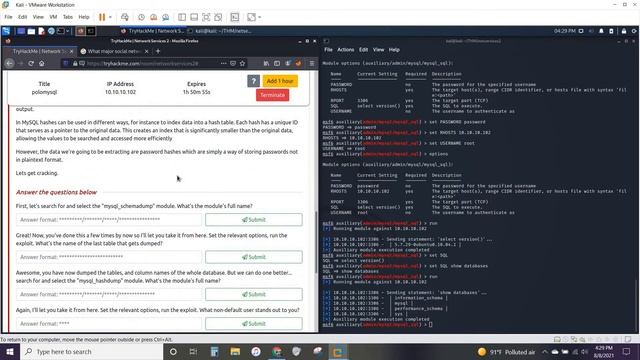Submit the last dumped table answer

[x=254, y=257]
